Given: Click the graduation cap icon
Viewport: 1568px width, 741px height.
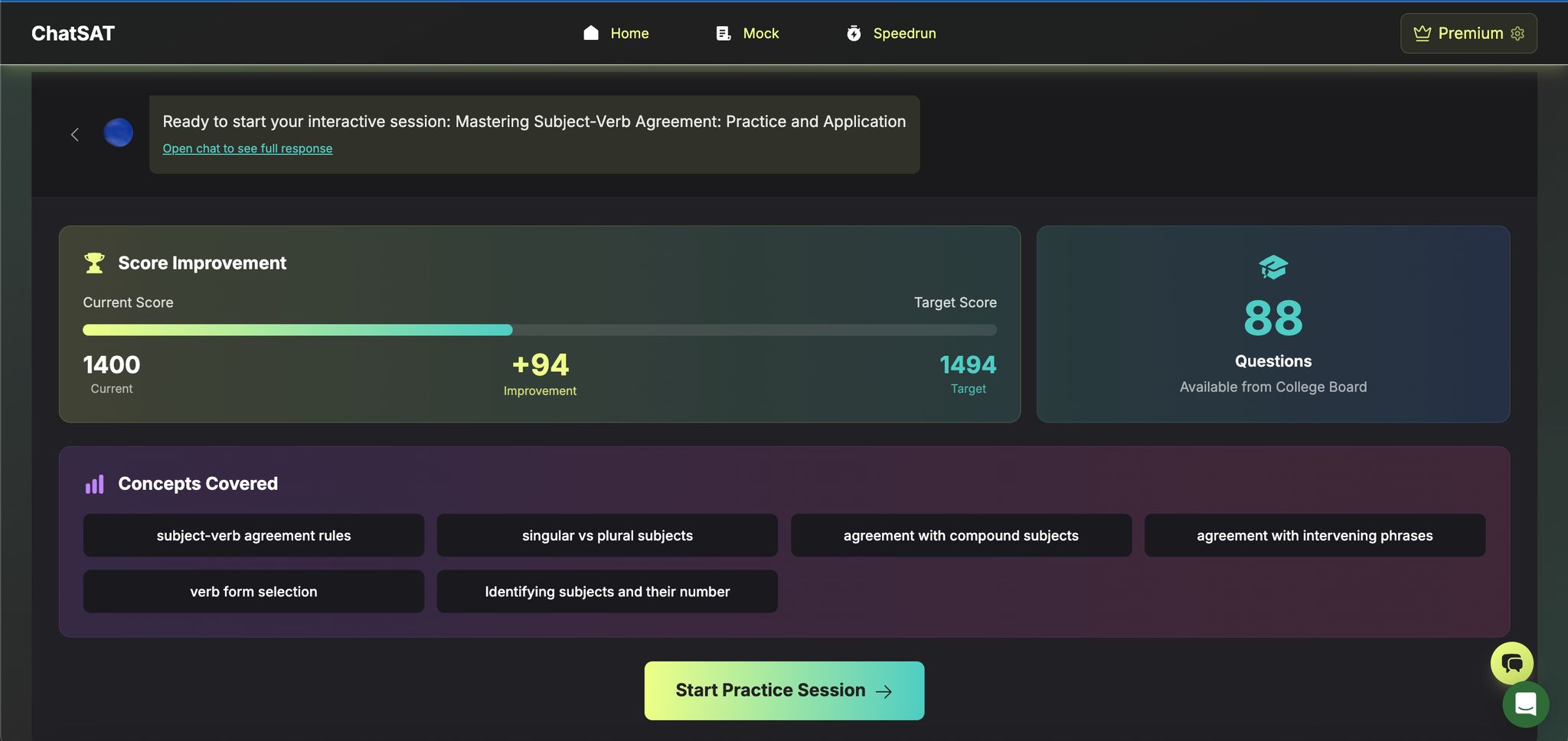Looking at the screenshot, I should pyautogui.click(x=1272, y=267).
